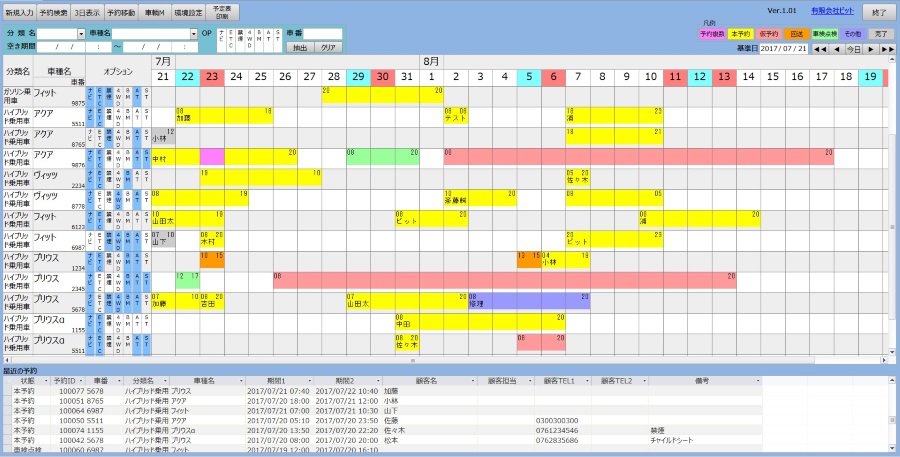Expand the 分類名 dropdown
Viewport: 900px width, 457px height.
[83, 33]
